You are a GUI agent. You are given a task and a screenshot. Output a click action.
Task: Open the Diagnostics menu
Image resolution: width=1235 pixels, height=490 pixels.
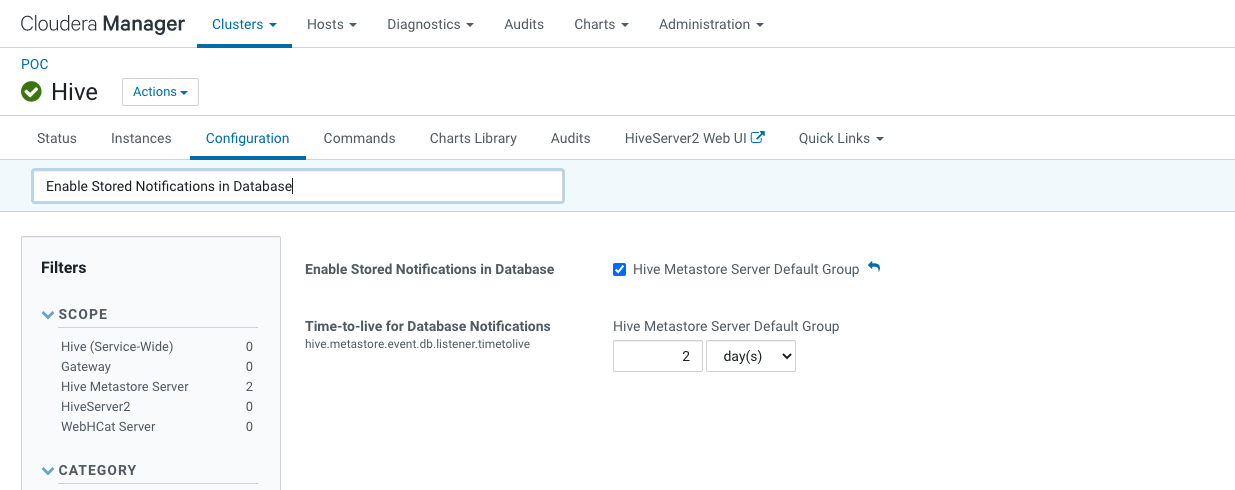pos(431,24)
